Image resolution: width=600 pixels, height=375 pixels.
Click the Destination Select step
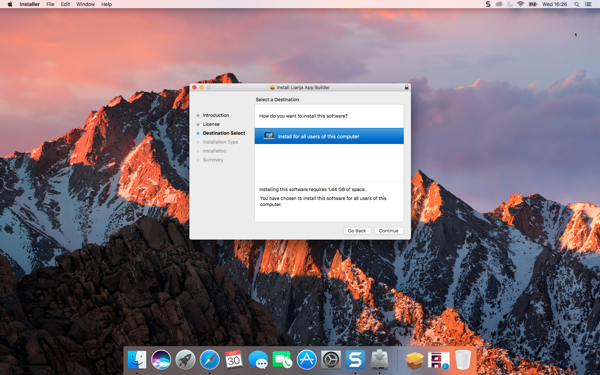(224, 133)
